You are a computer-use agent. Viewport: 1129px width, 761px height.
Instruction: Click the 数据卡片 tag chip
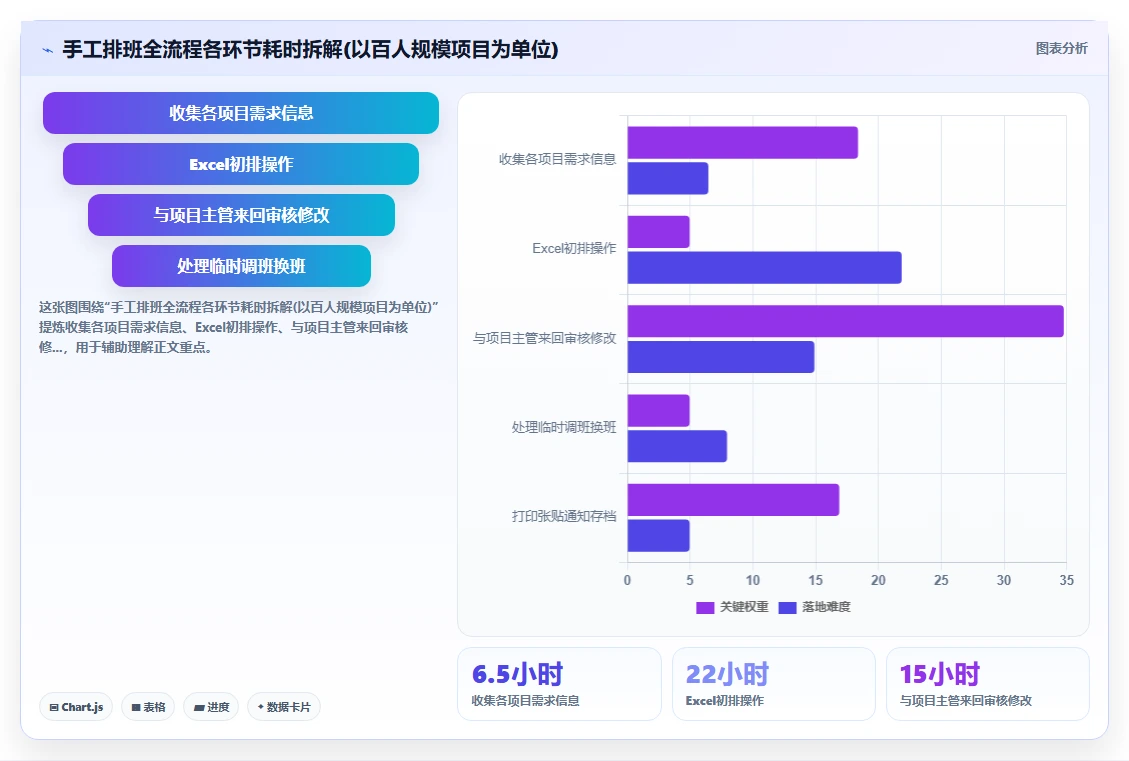point(284,707)
